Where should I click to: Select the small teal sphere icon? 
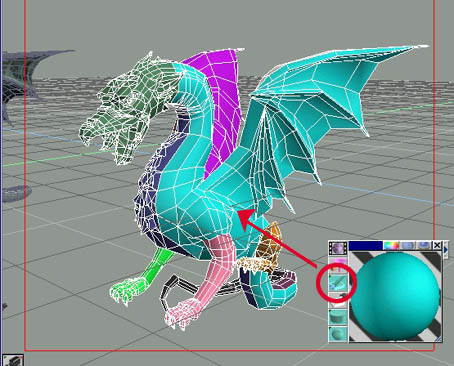pyautogui.click(x=338, y=334)
